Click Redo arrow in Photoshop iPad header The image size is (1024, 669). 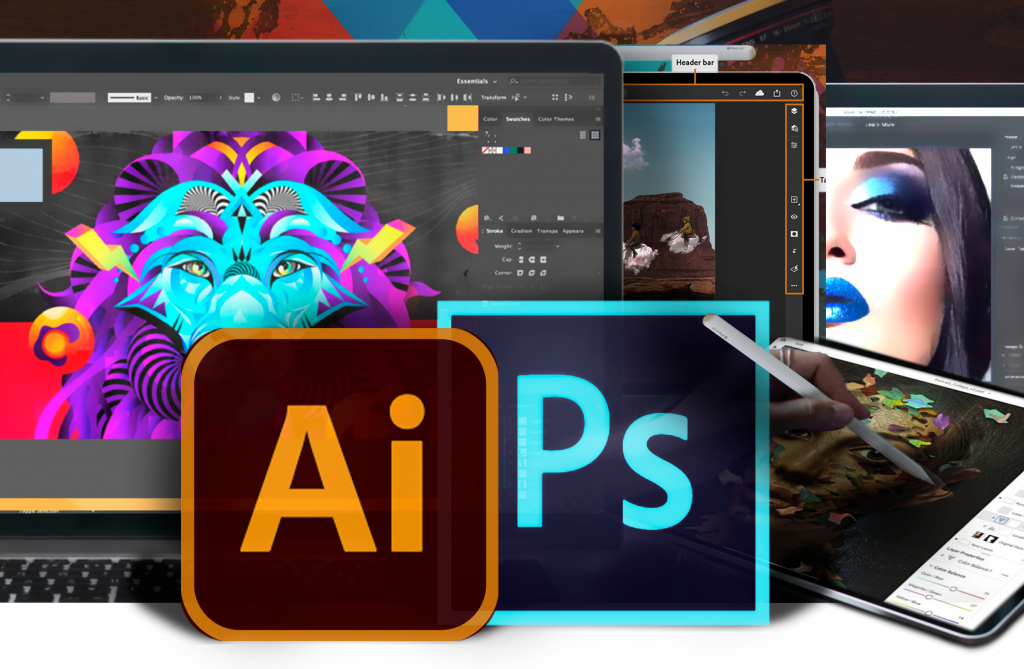coord(743,93)
